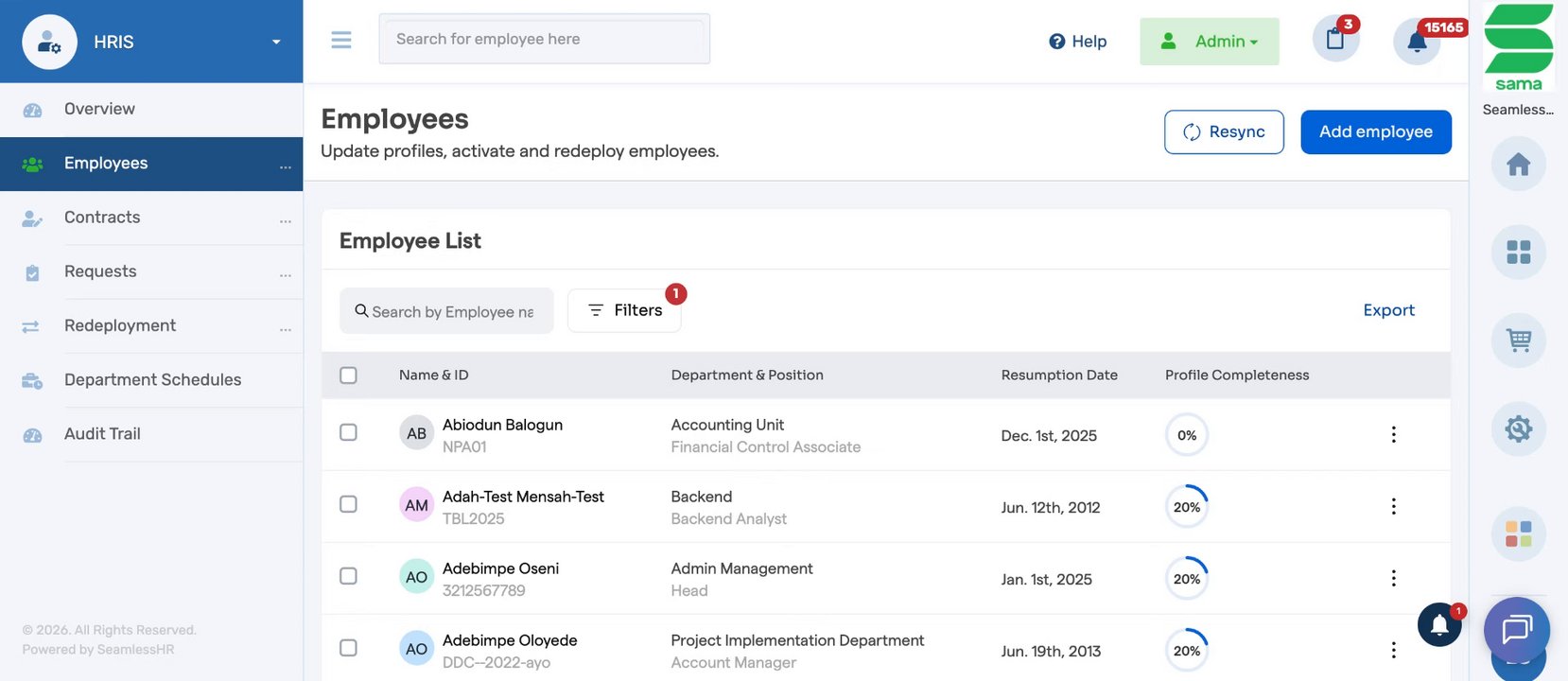Check the Adebimpe Oseni row checkbox

(x=348, y=576)
